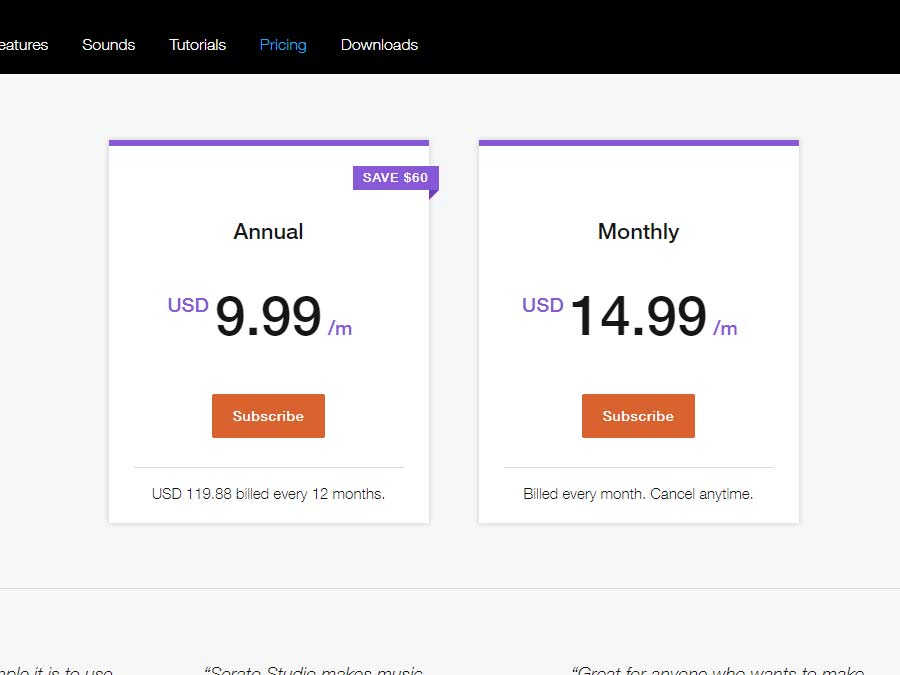The width and height of the screenshot is (900, 675).
Task: Click the 14.99 price figure
Action: (x=638, y=317)
